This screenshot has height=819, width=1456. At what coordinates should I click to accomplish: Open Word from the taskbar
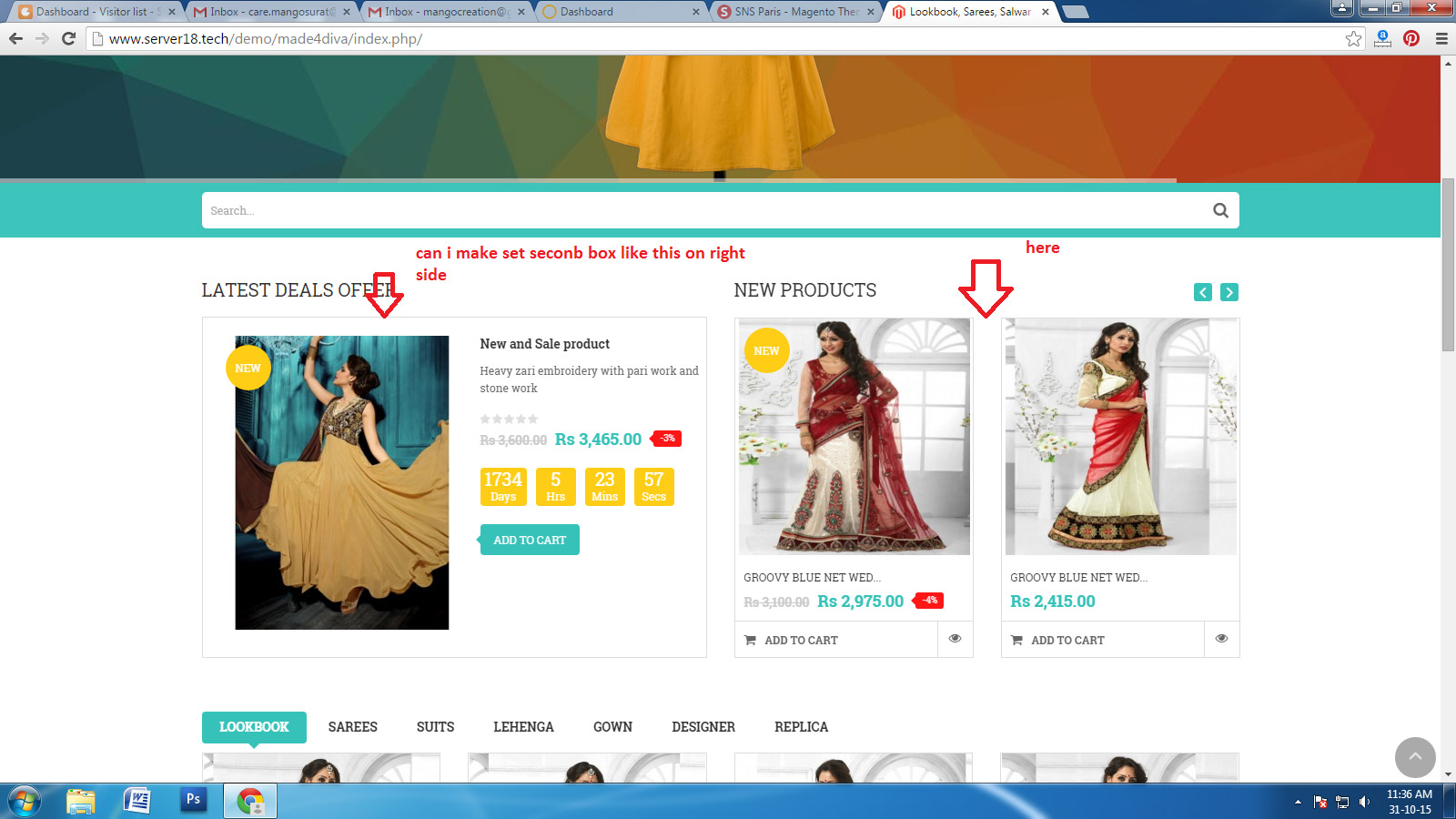[137, 800]
